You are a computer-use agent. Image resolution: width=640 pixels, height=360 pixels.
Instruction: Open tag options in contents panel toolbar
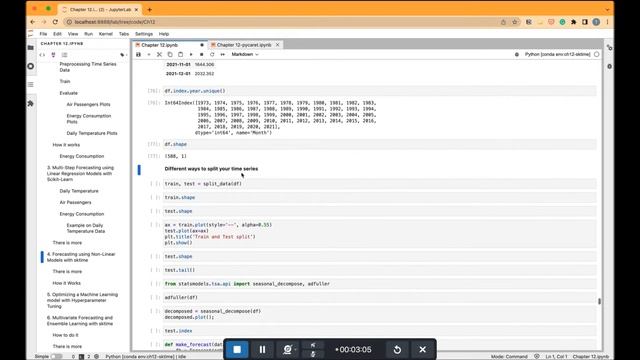point(123,55)
